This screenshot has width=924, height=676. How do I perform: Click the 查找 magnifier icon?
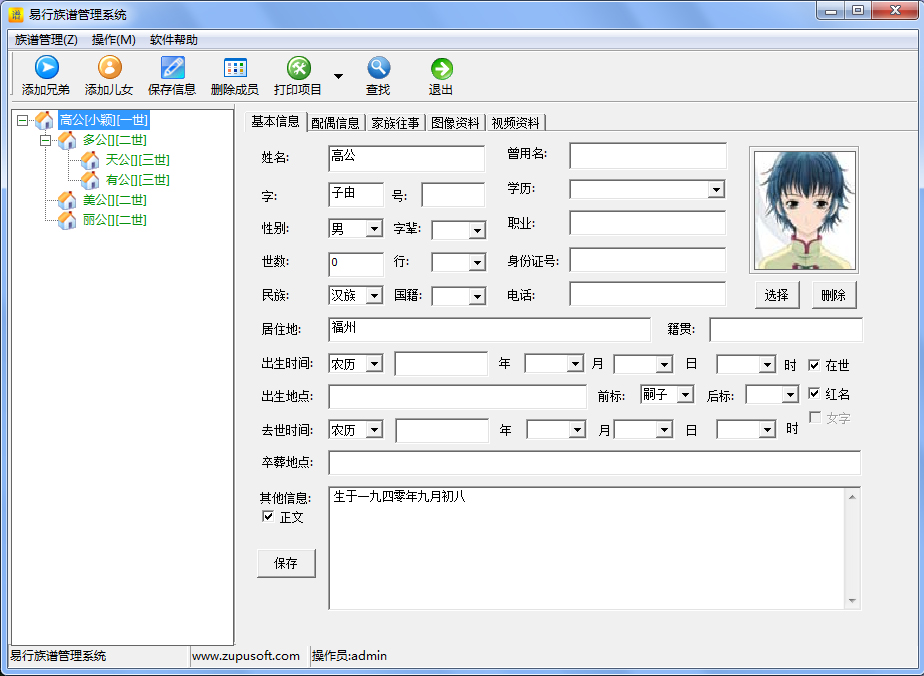click(x=378, y=68)
